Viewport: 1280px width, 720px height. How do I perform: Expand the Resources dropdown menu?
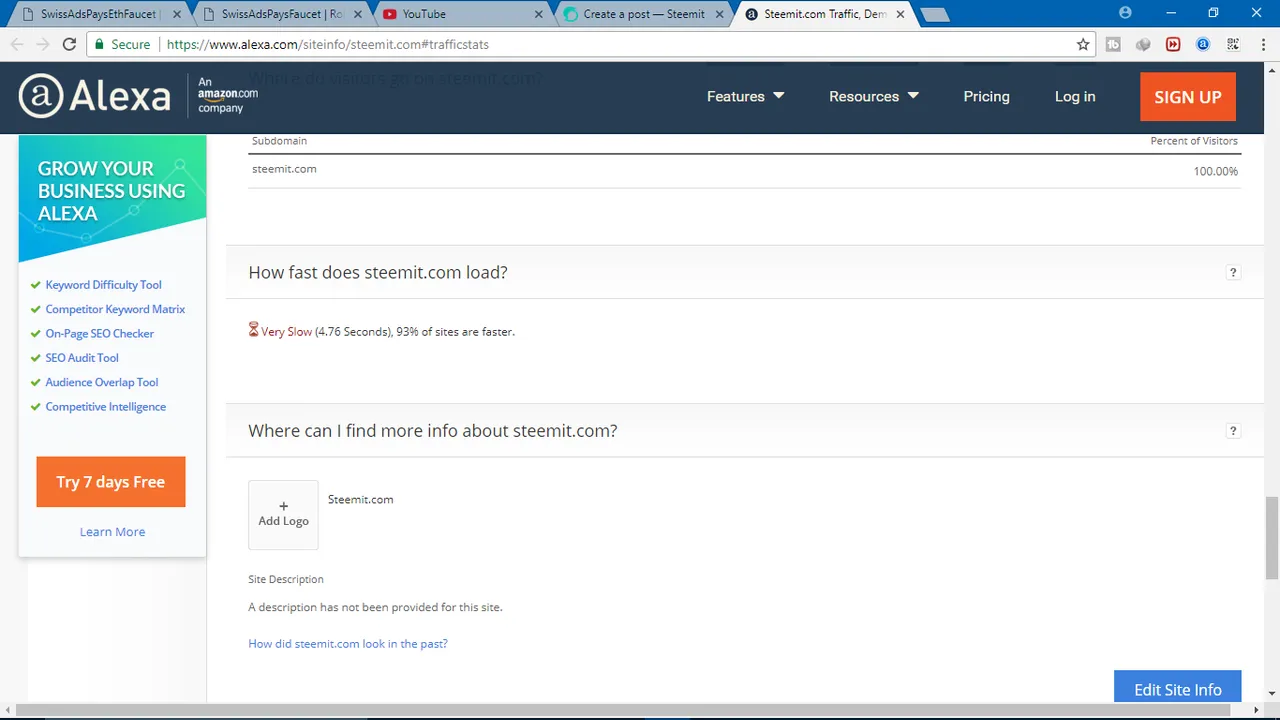pos(873,96)
